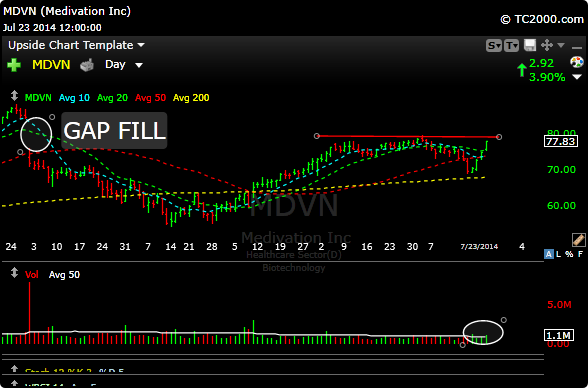Select the left handle of the red trendline
The width and height of the screenshot is (588, 388).
(x=317, y=136)
